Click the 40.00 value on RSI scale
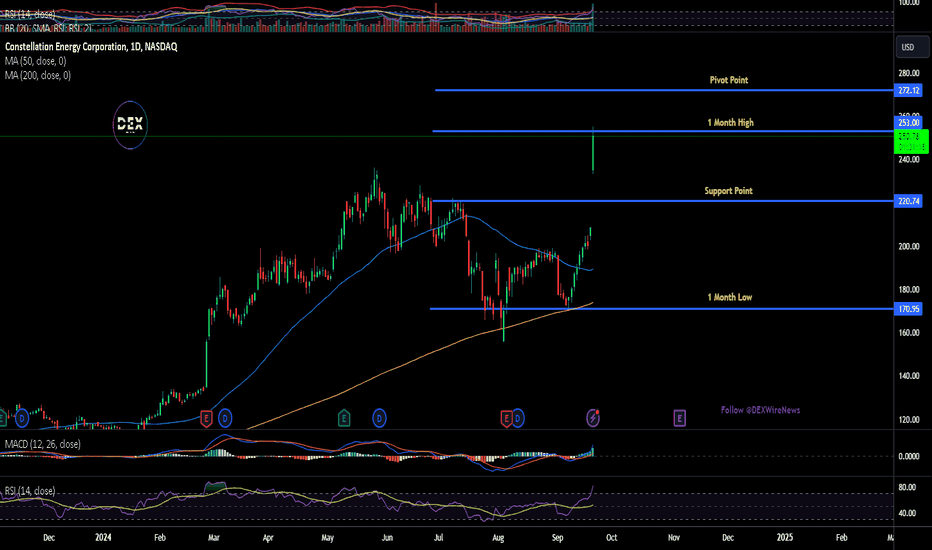This screenshot has width=932, height=550. [907, 513]
